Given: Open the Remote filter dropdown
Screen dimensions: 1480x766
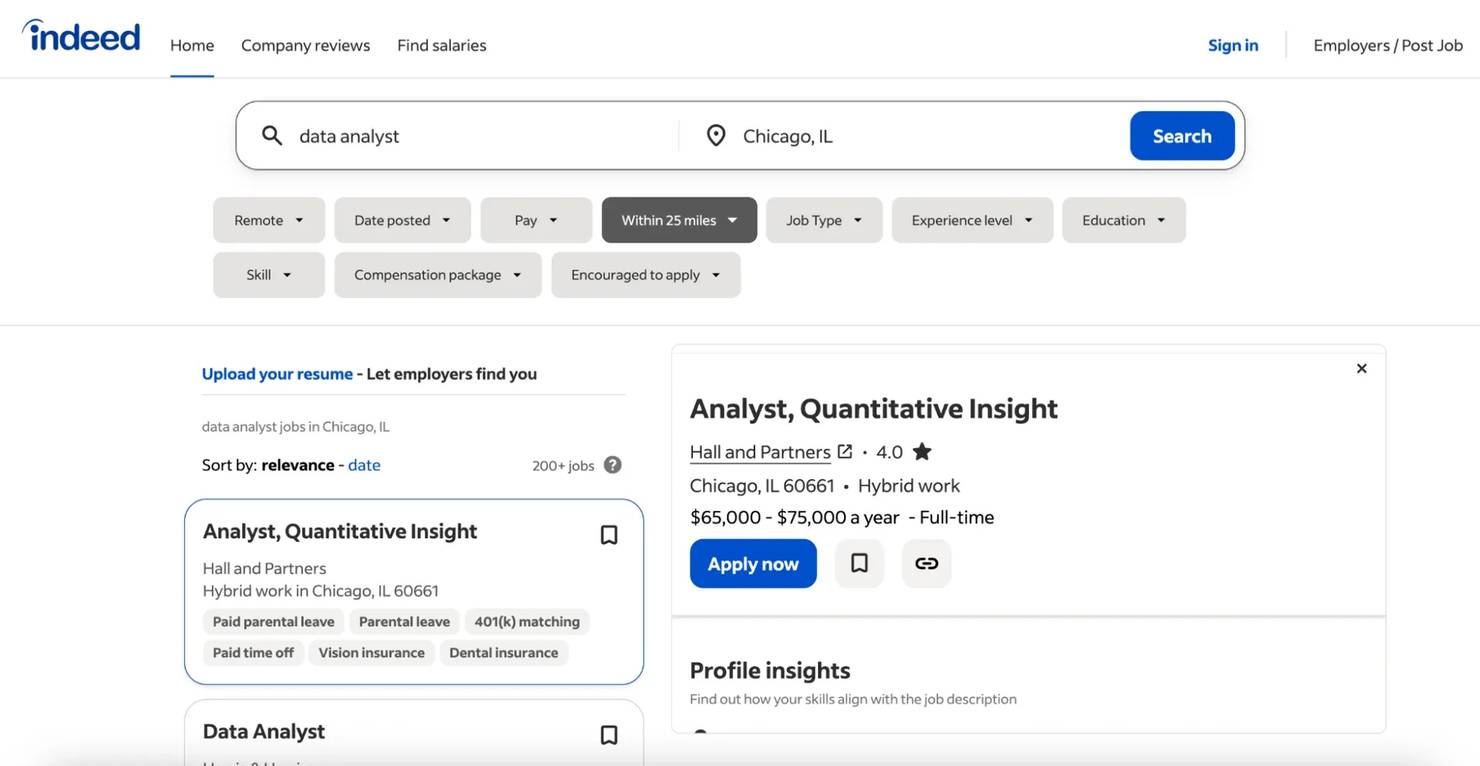Looking at the screenshot, I should (269, 220).
